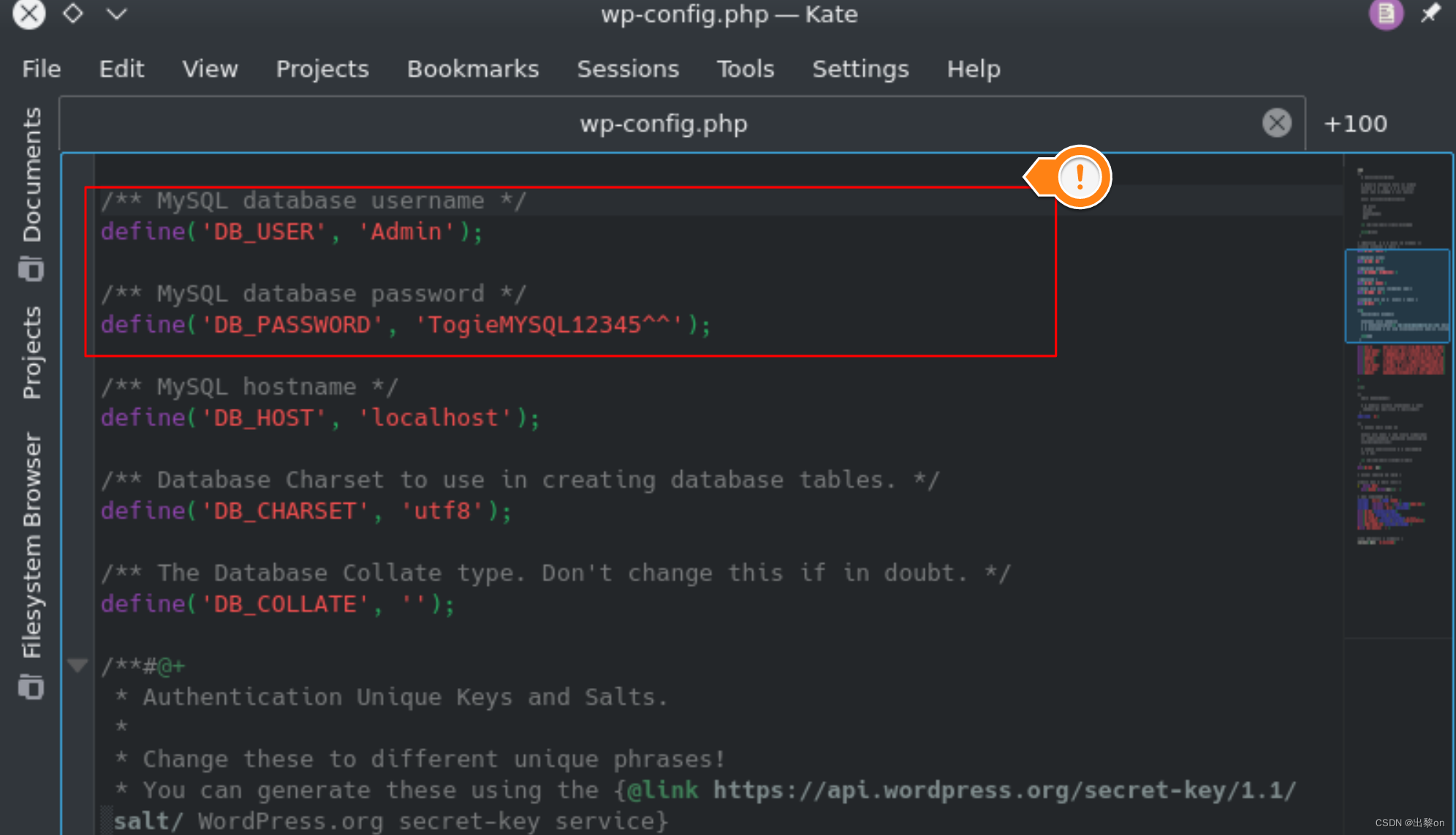Screen dimensions: 1456x835
Task: Open the File menu
Action: 41,69
